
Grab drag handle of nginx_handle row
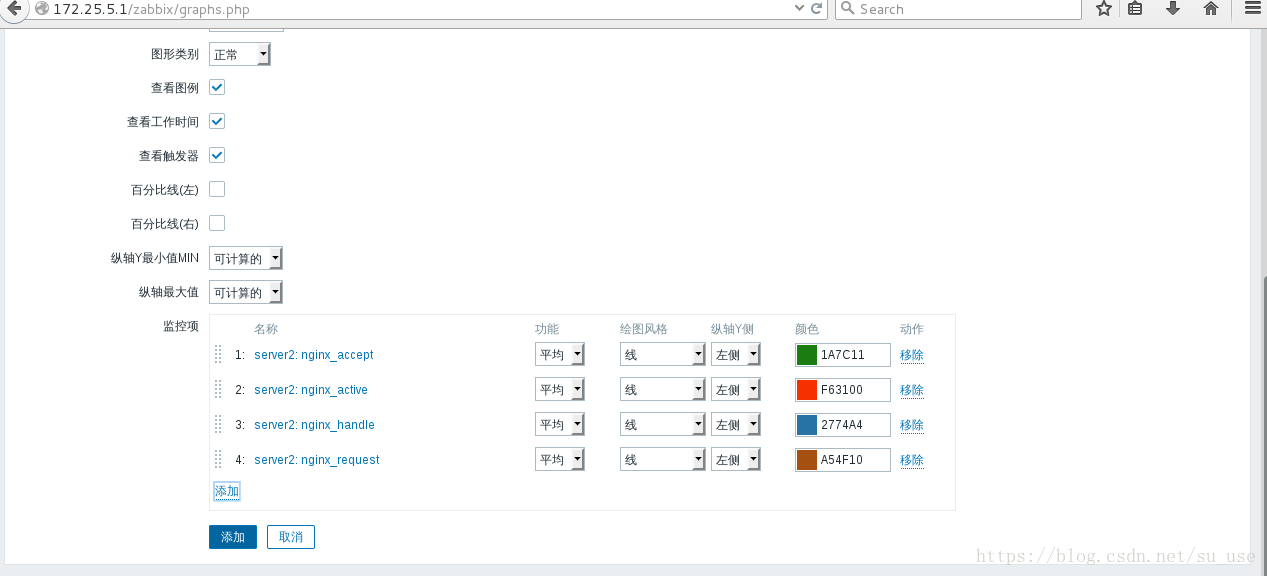click(x=218, y=424)
